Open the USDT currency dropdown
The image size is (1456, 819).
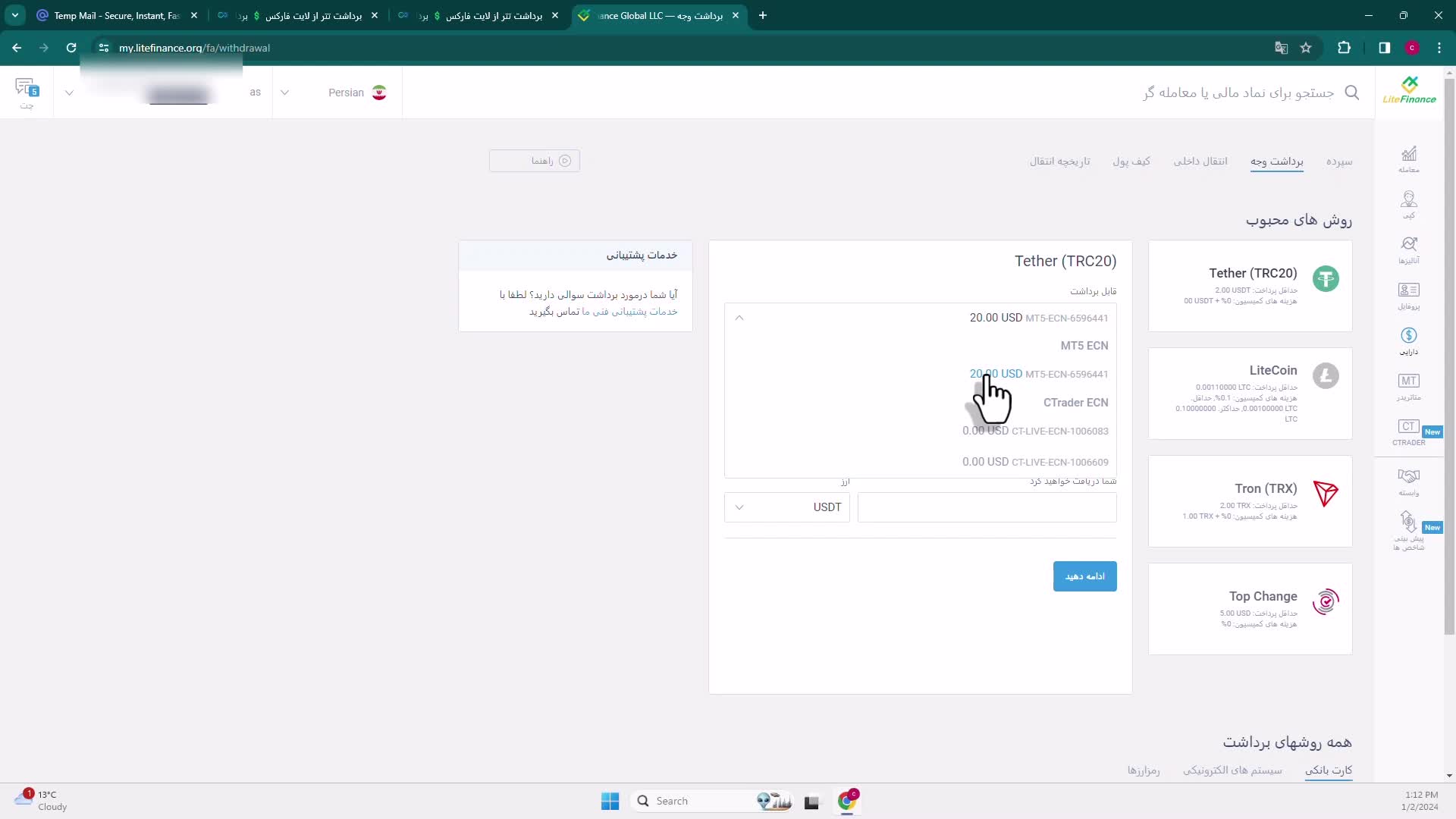(x=786, y=507)
